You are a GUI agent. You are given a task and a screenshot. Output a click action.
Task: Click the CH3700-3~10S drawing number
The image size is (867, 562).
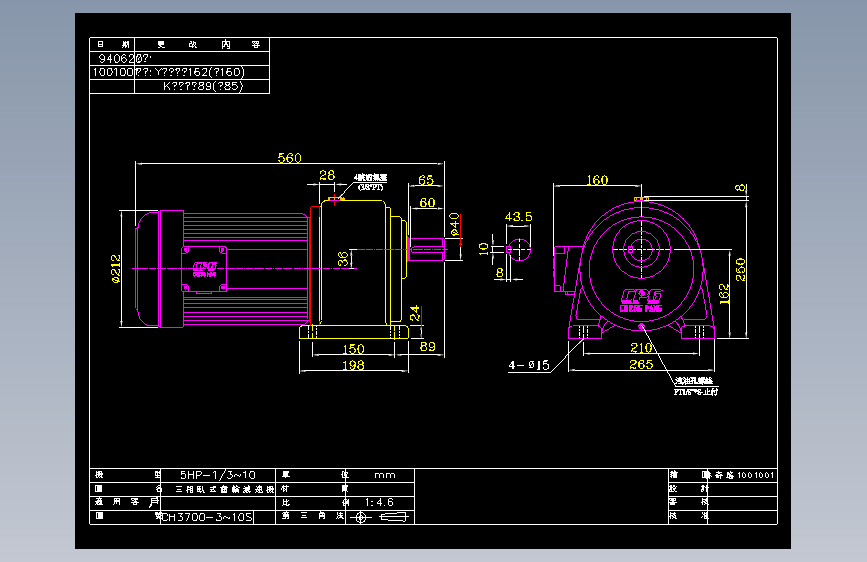[x=207, y=517]
